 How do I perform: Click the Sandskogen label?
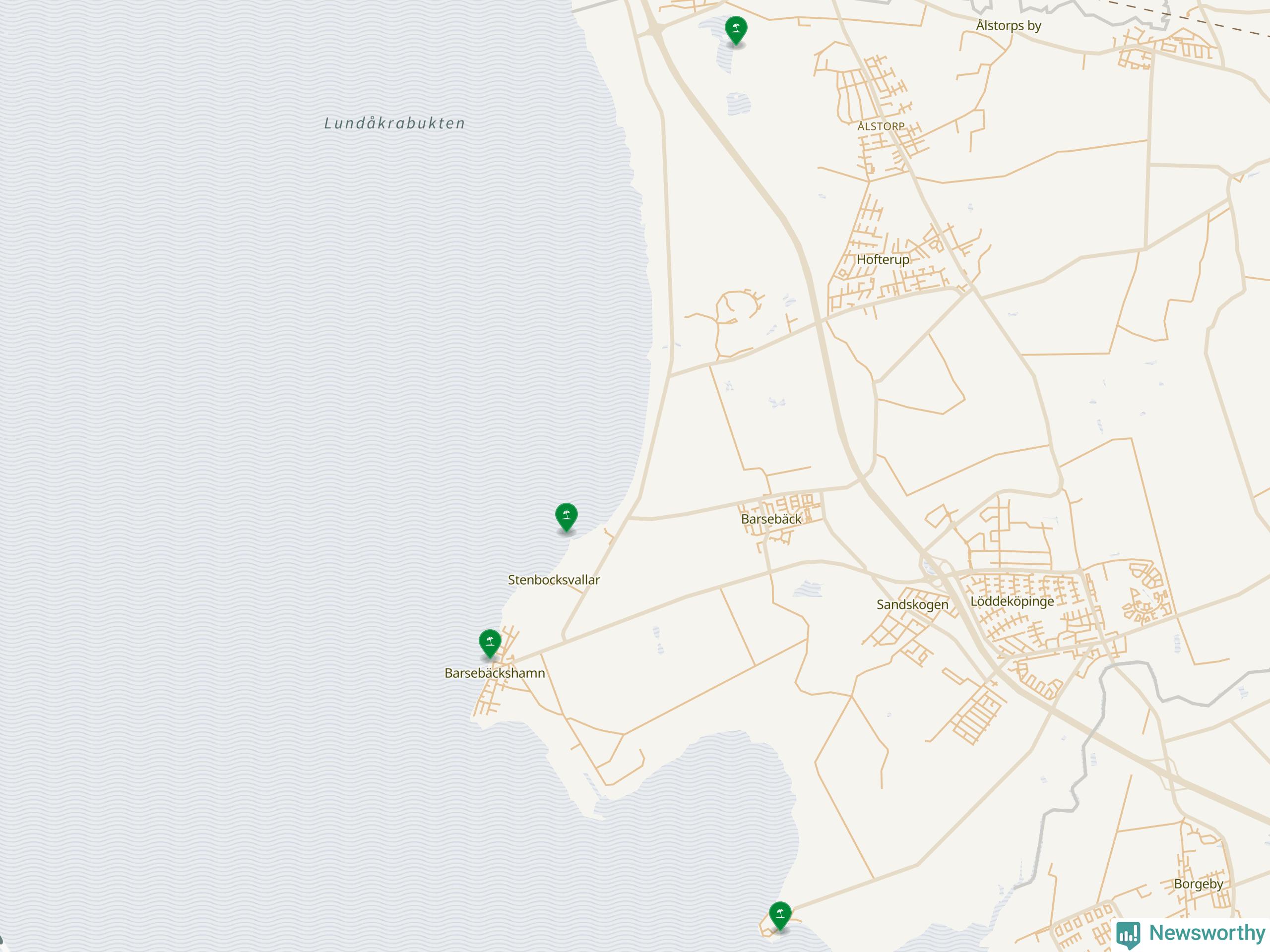click(x=912, y=604)
